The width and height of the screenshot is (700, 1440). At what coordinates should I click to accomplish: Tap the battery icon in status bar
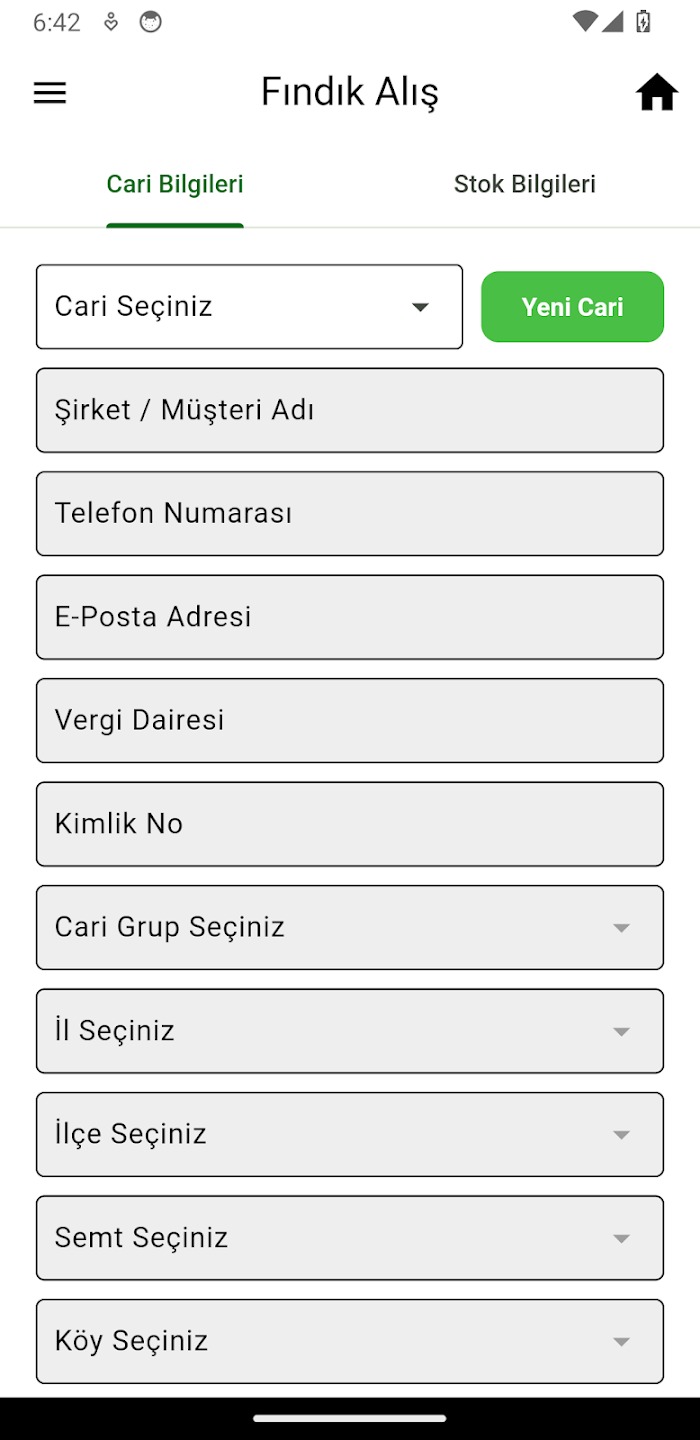644,22
